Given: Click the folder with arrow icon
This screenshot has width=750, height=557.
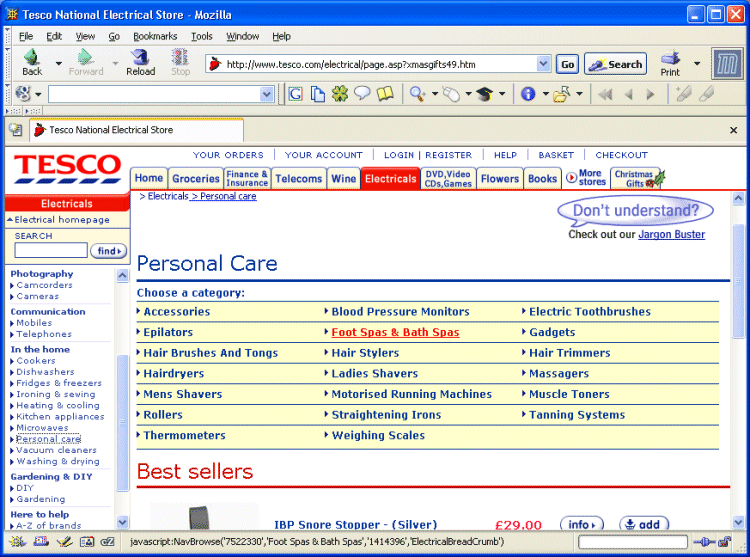Looking at the screenshot, I should 562,94.
